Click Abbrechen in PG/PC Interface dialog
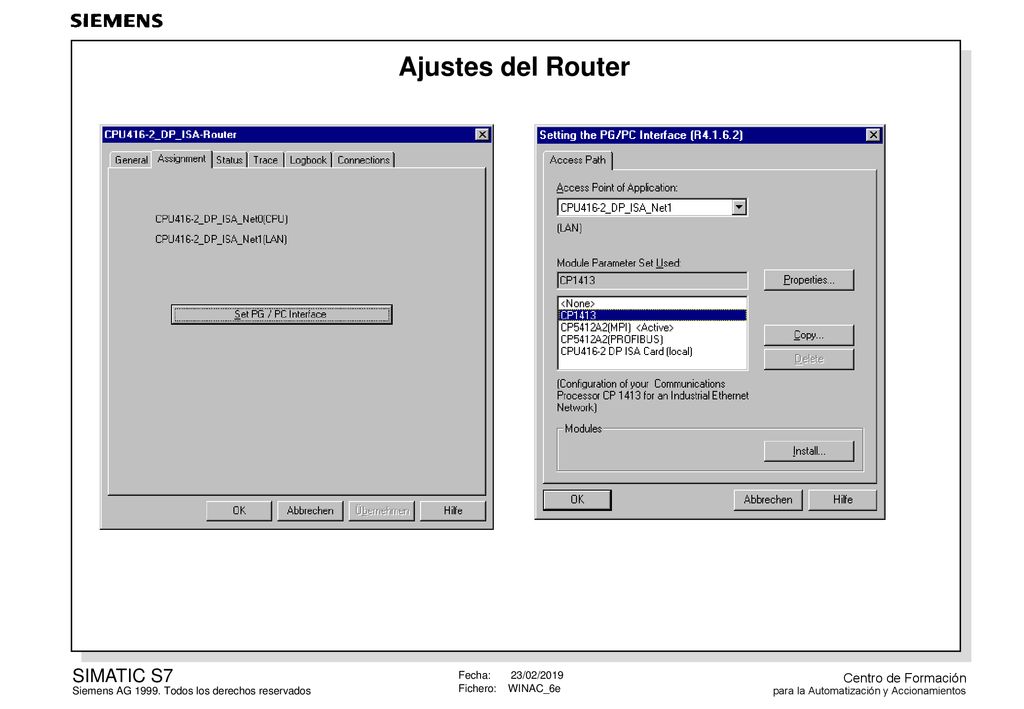Screen dimensions: 1024x709 768,499
